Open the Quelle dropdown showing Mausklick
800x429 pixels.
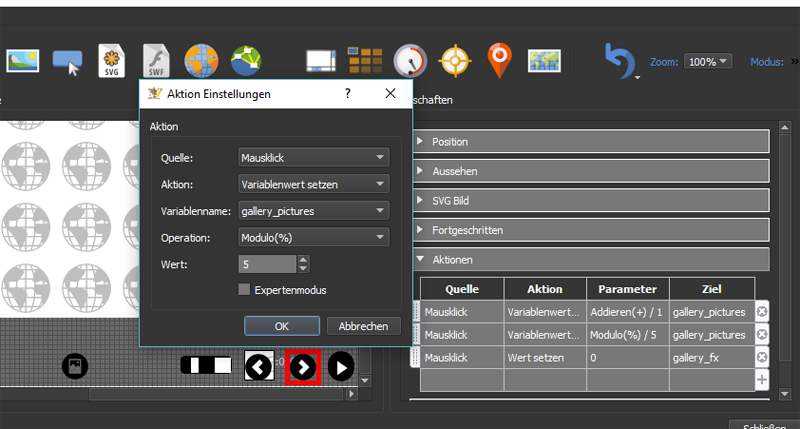(313, 157)
